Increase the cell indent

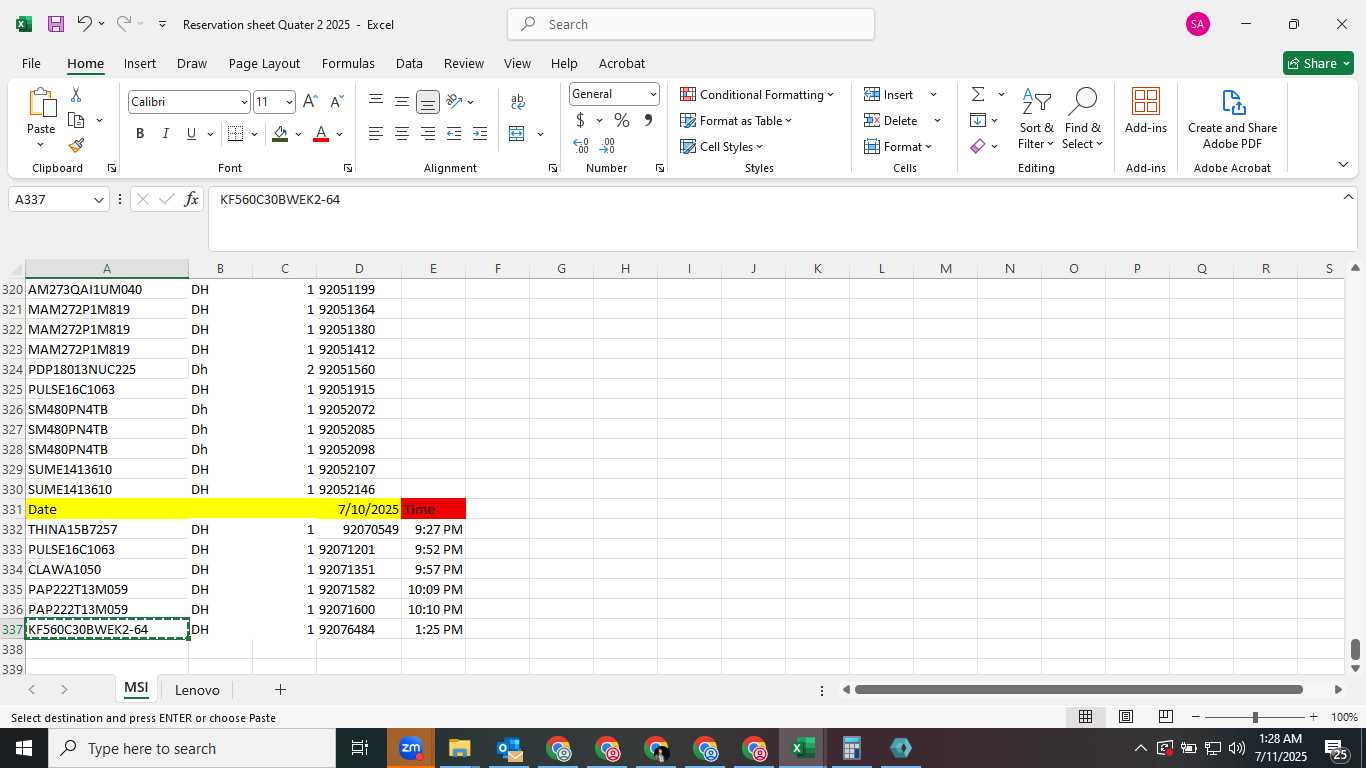coord(480,134)
